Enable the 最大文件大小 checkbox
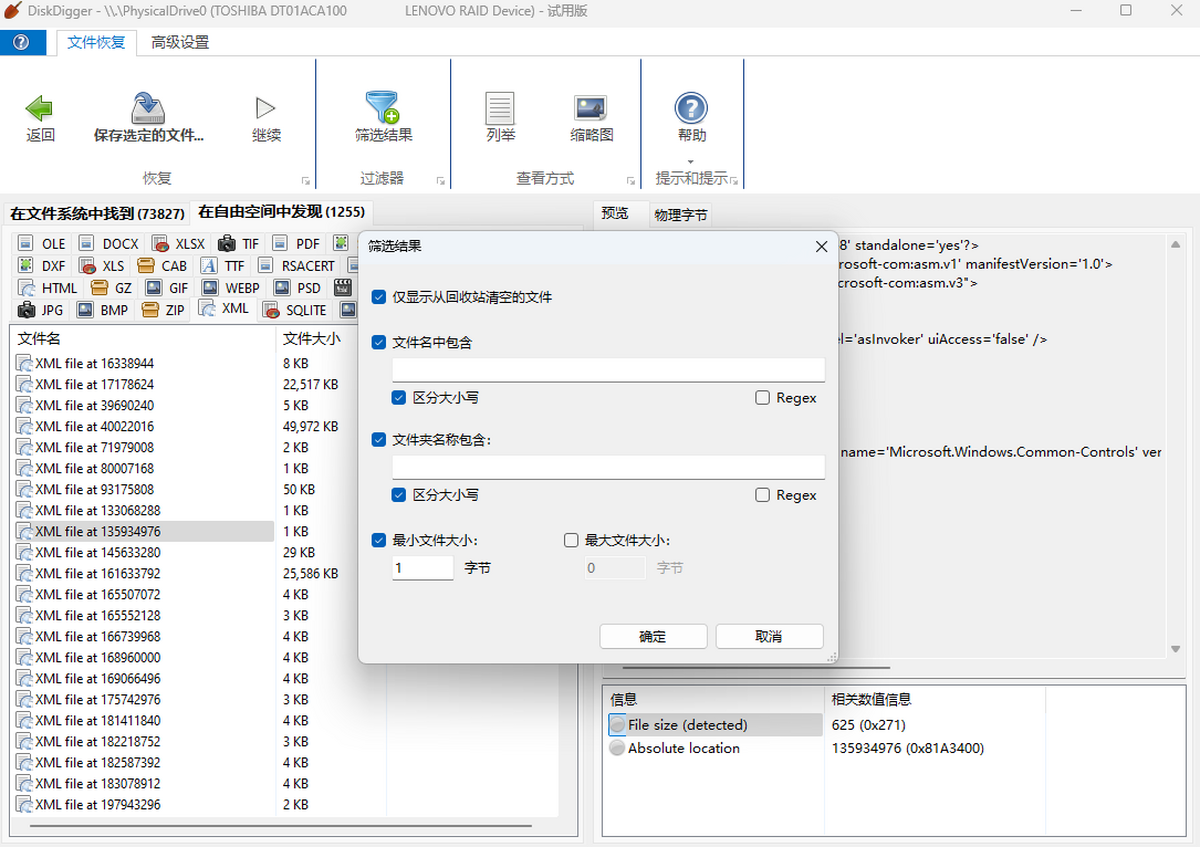The height and width of the screenshot is (847, 1200). tap(571, 540)
